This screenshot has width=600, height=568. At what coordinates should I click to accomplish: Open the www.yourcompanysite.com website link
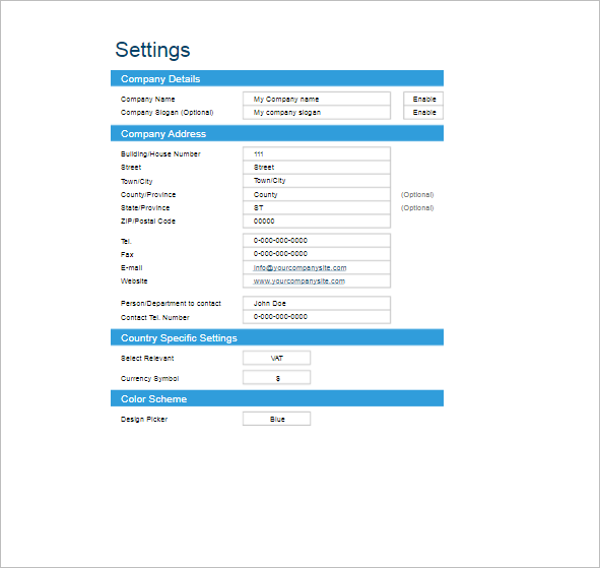pos(299,281)
